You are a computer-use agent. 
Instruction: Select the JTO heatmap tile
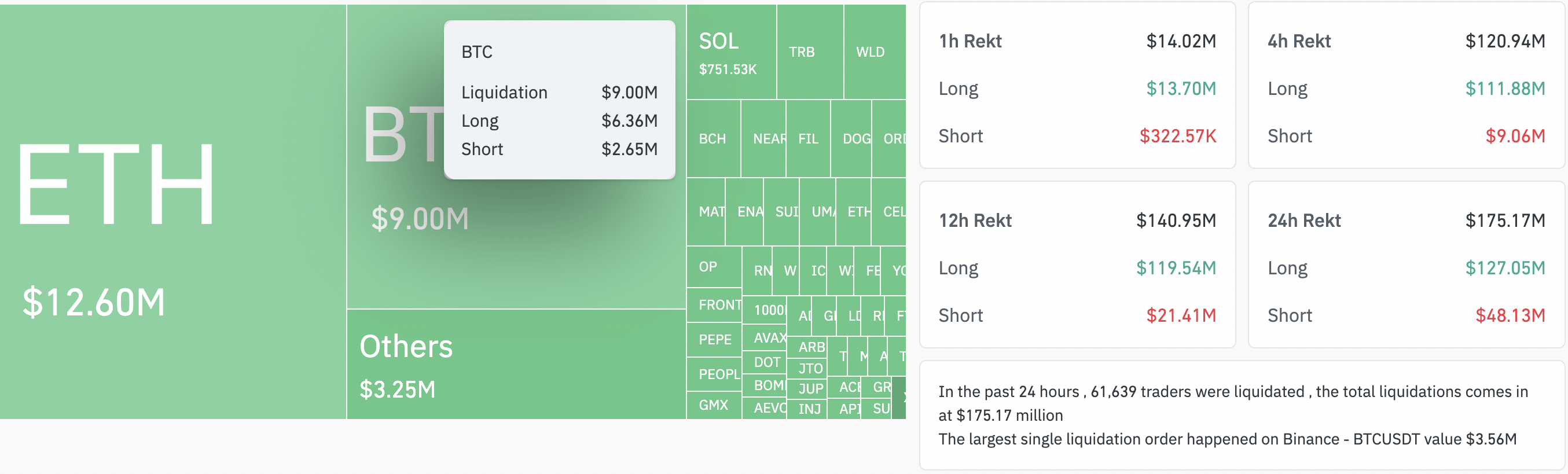pyautogui.click(x=807, y=368)
